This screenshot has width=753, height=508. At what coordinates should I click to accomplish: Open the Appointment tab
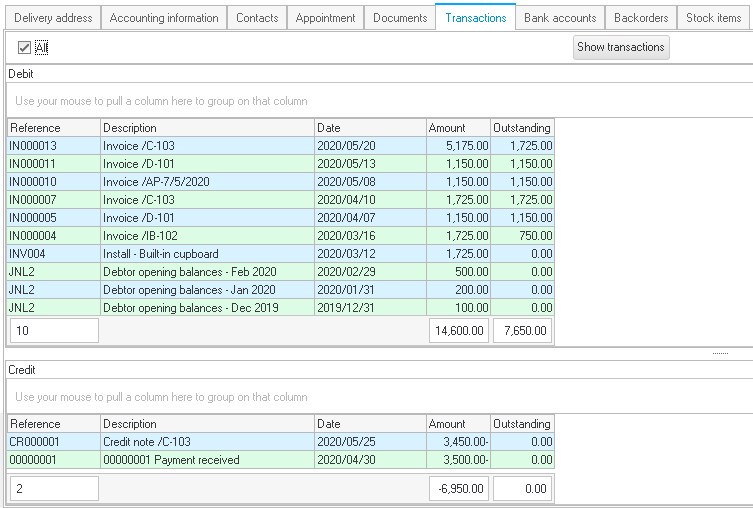pyautogui.click(x=325, y=18)
